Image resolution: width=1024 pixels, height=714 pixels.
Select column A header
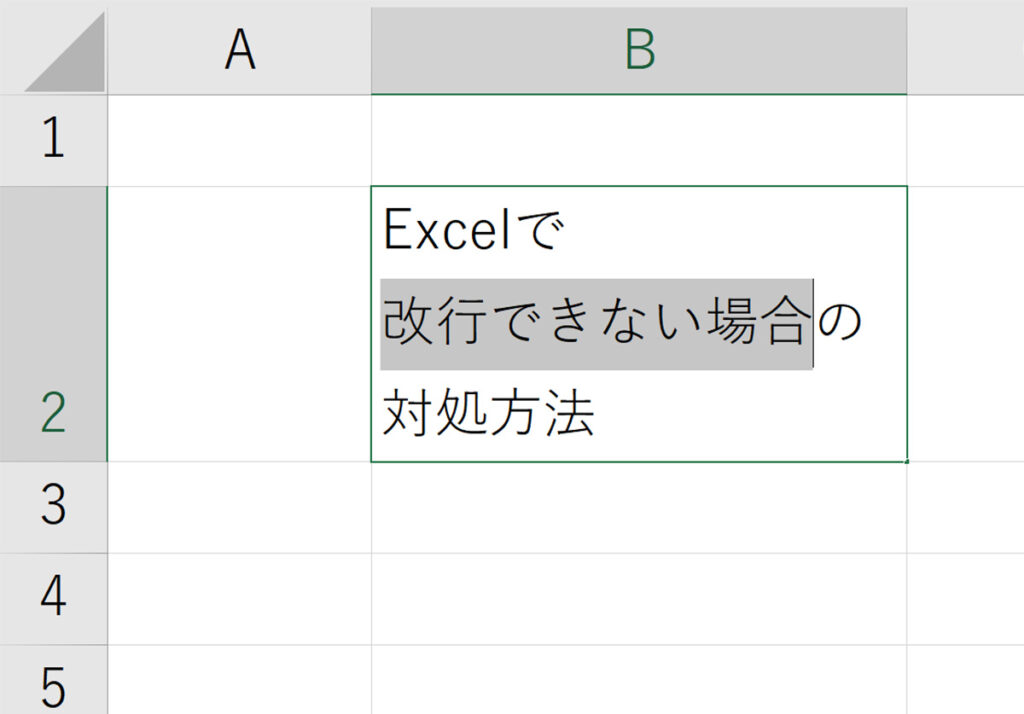tap(240, 51)
